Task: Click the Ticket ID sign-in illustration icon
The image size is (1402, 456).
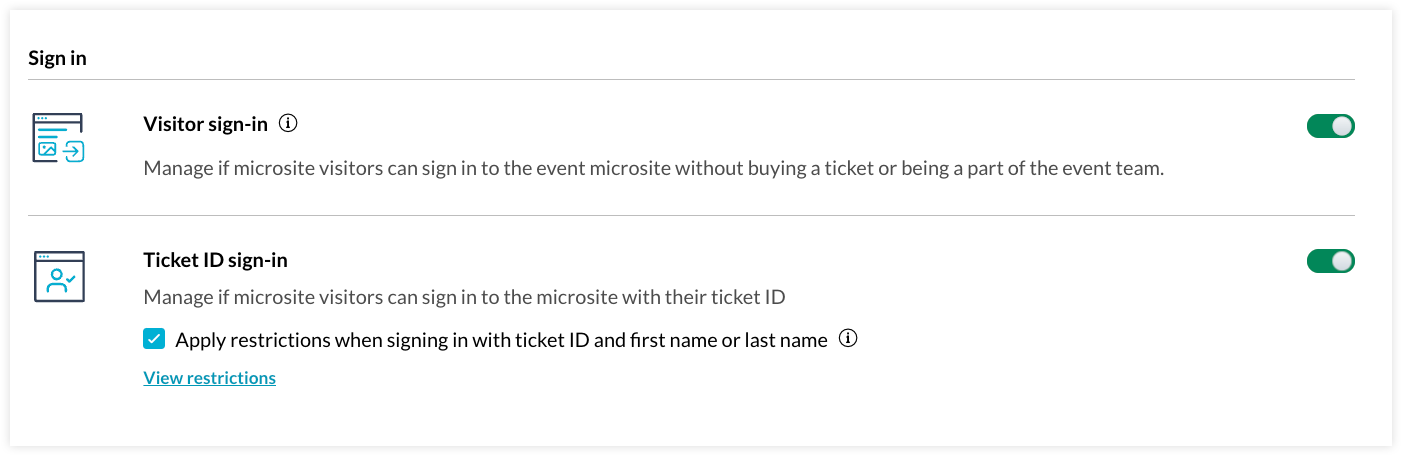Action: (58, 276)
